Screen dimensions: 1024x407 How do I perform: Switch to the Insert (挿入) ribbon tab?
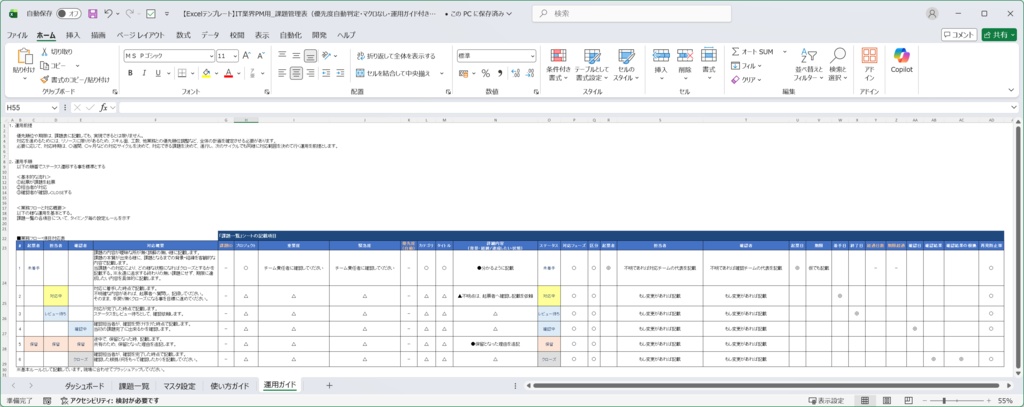(x=73, y=35)
